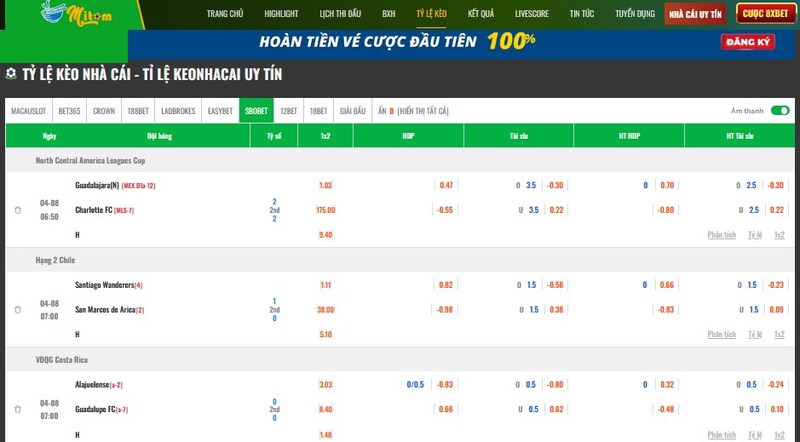This screenshot has height=442, width=800.
Task: Click the Santiago Wanderers team name
Action: [x=105, y=285]
